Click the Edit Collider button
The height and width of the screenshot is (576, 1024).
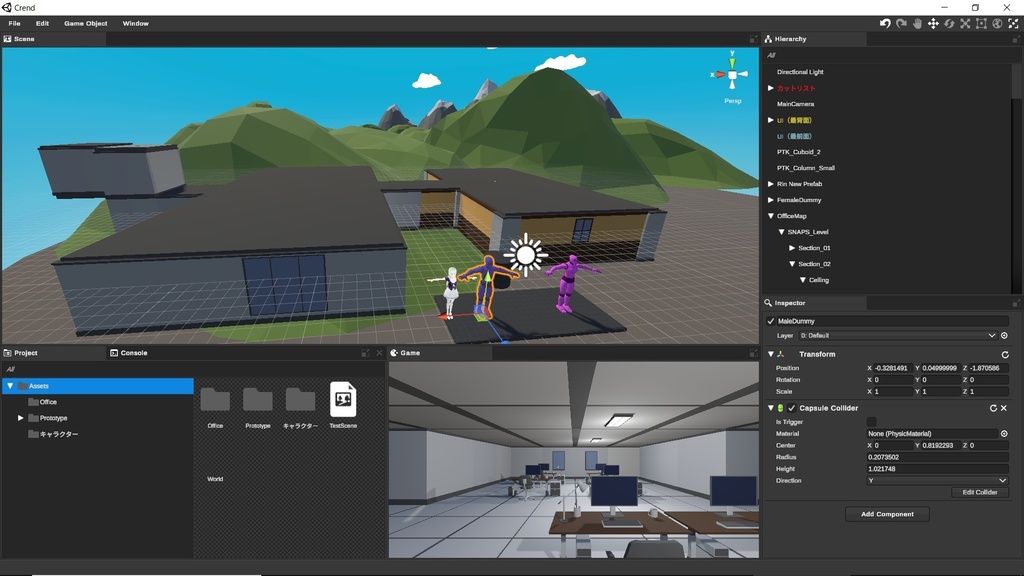(979, 491)
